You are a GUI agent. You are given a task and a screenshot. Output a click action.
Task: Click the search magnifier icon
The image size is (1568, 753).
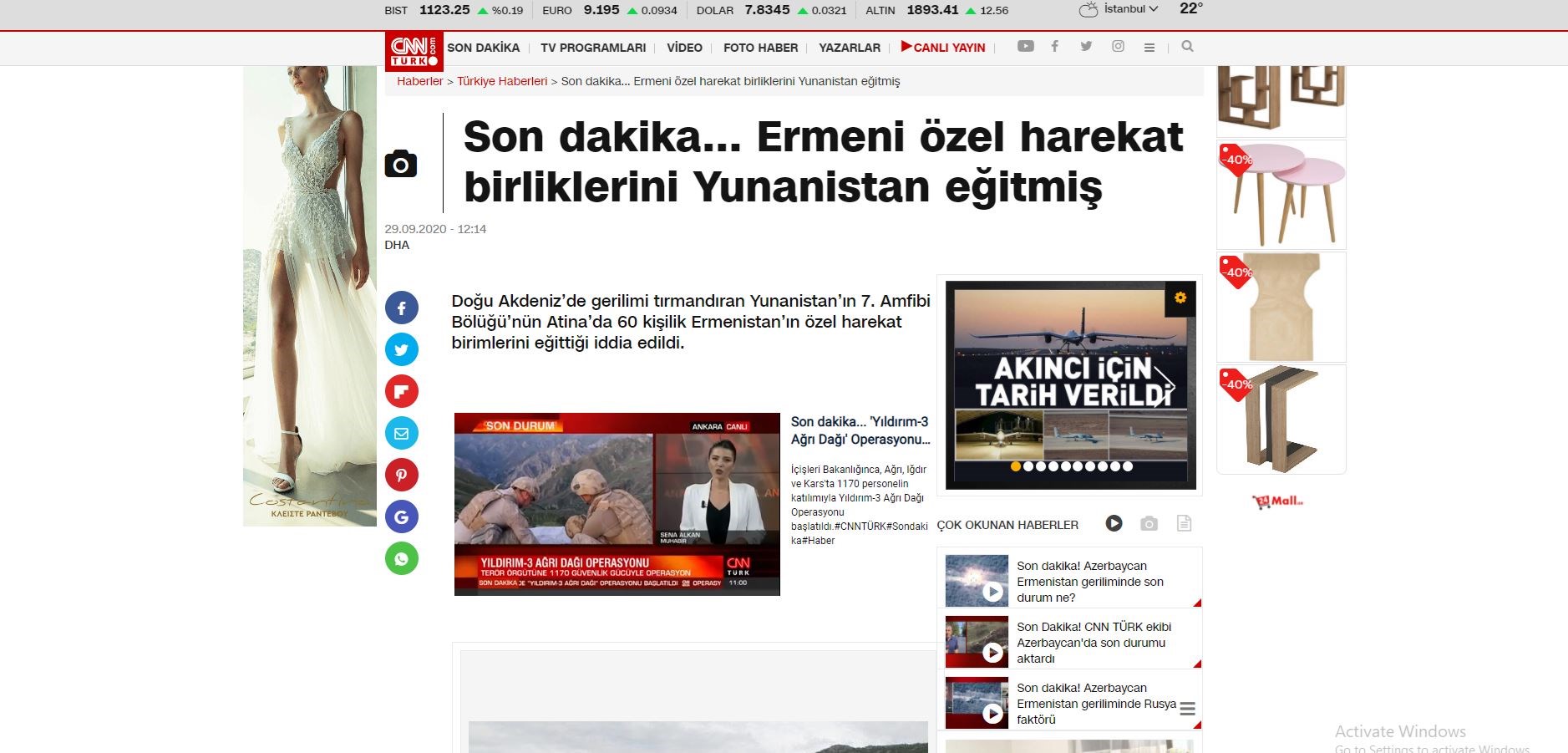[1187, 47]
